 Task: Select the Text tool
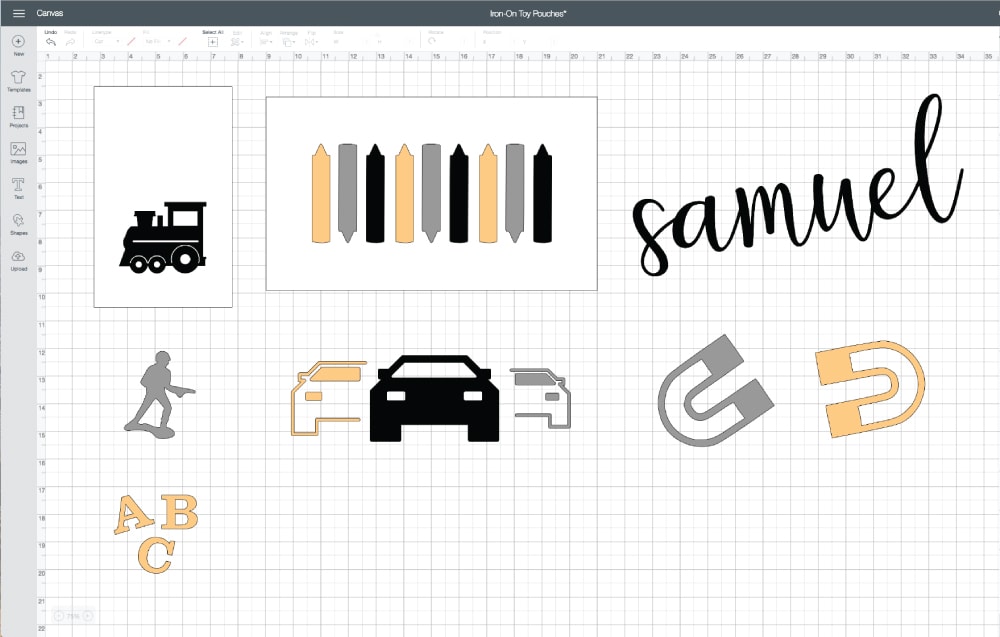tap(18, 185)
